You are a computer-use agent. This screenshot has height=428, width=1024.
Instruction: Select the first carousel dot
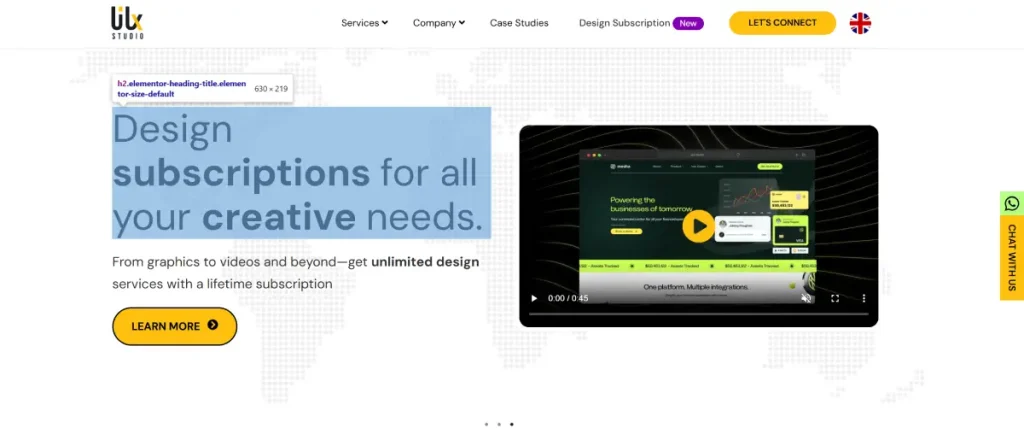tap(486, 424)
